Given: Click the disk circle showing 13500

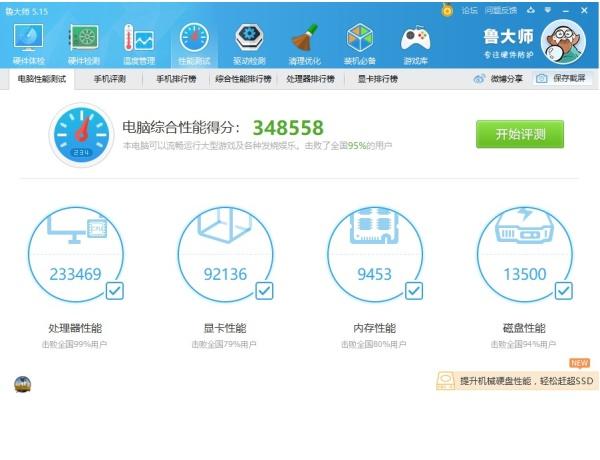Looking at the screenshot, I should click(x=525, y=254).
